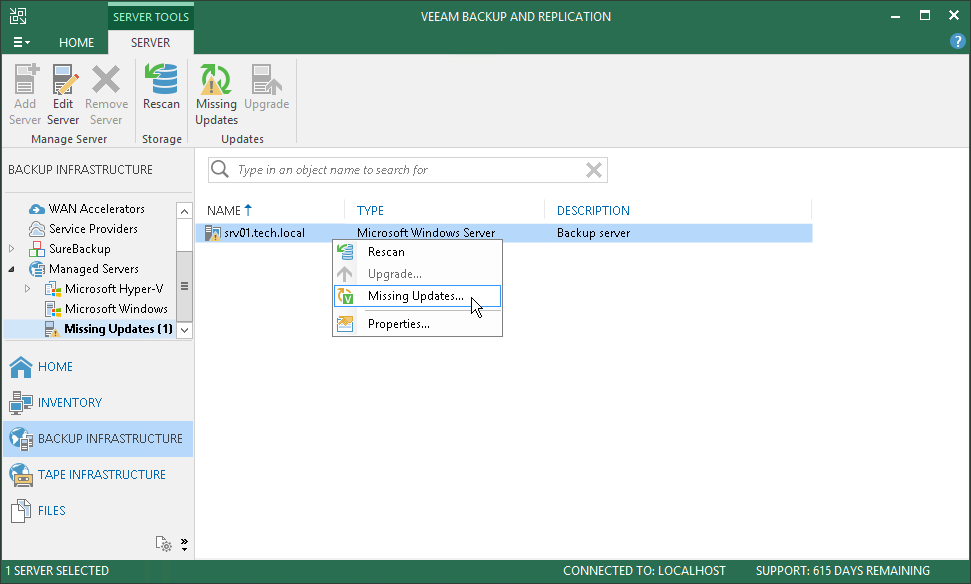Open the HOME view link

[55, 367]
